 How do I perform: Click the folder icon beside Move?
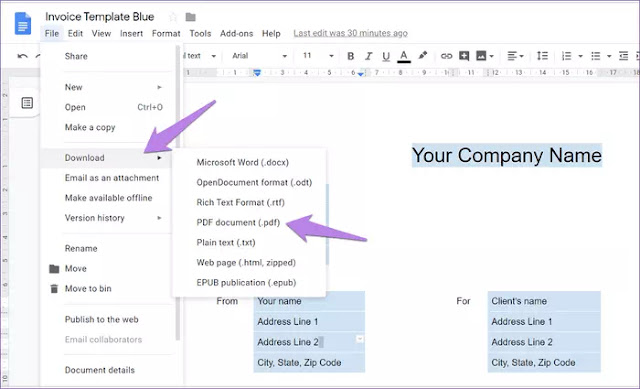pos(54,269)
